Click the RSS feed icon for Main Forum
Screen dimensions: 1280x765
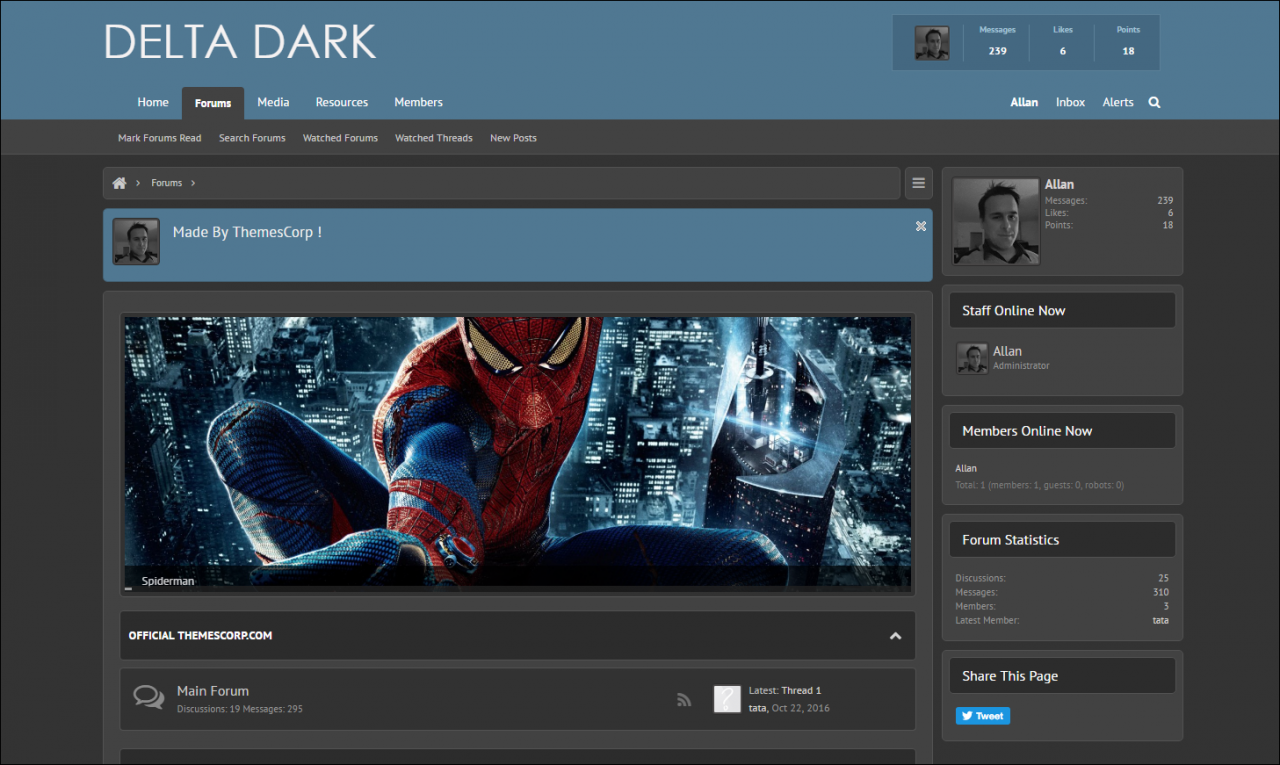point(684,700)
